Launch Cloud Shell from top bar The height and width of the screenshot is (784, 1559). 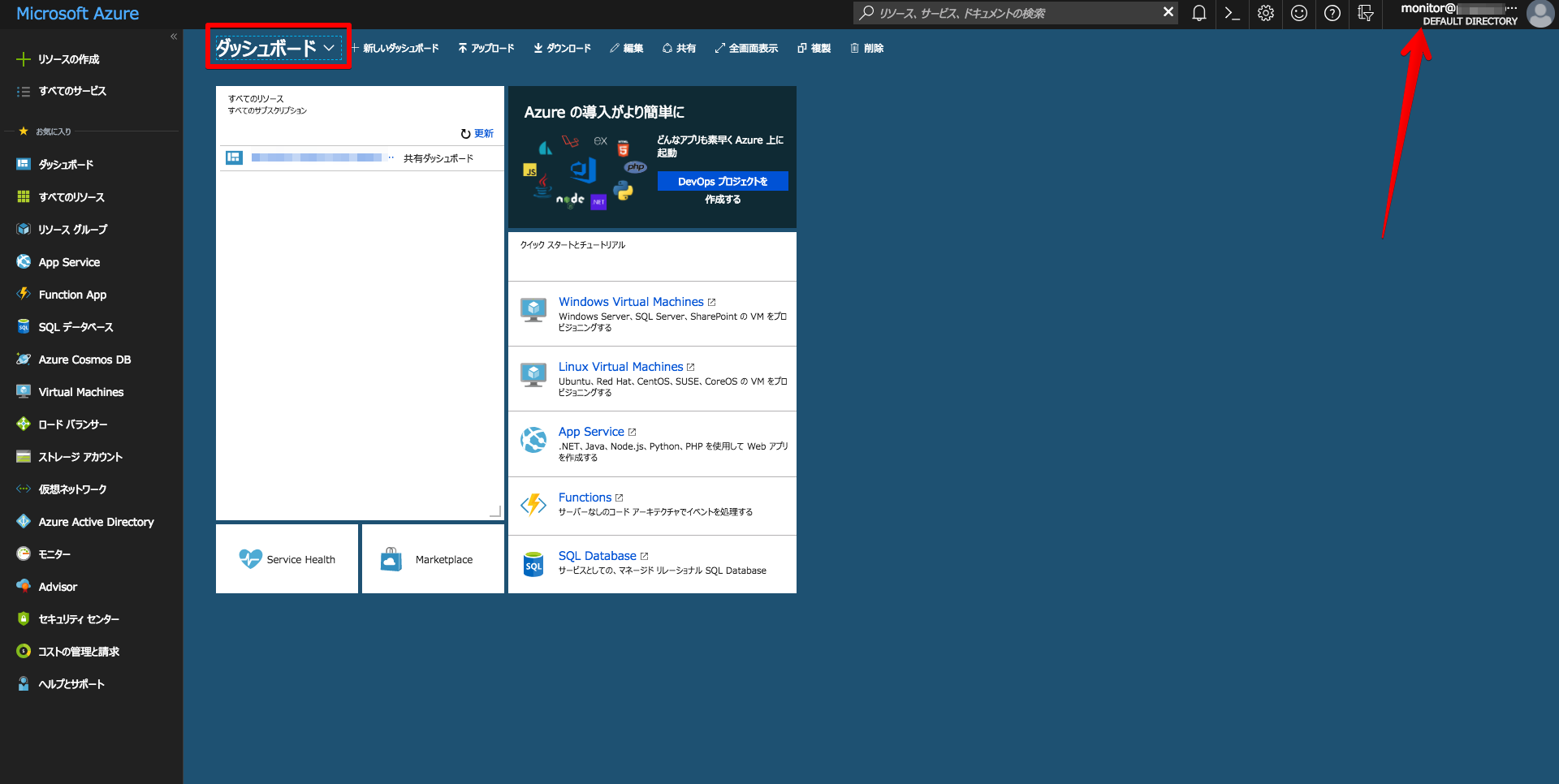tap(1232, 13)
